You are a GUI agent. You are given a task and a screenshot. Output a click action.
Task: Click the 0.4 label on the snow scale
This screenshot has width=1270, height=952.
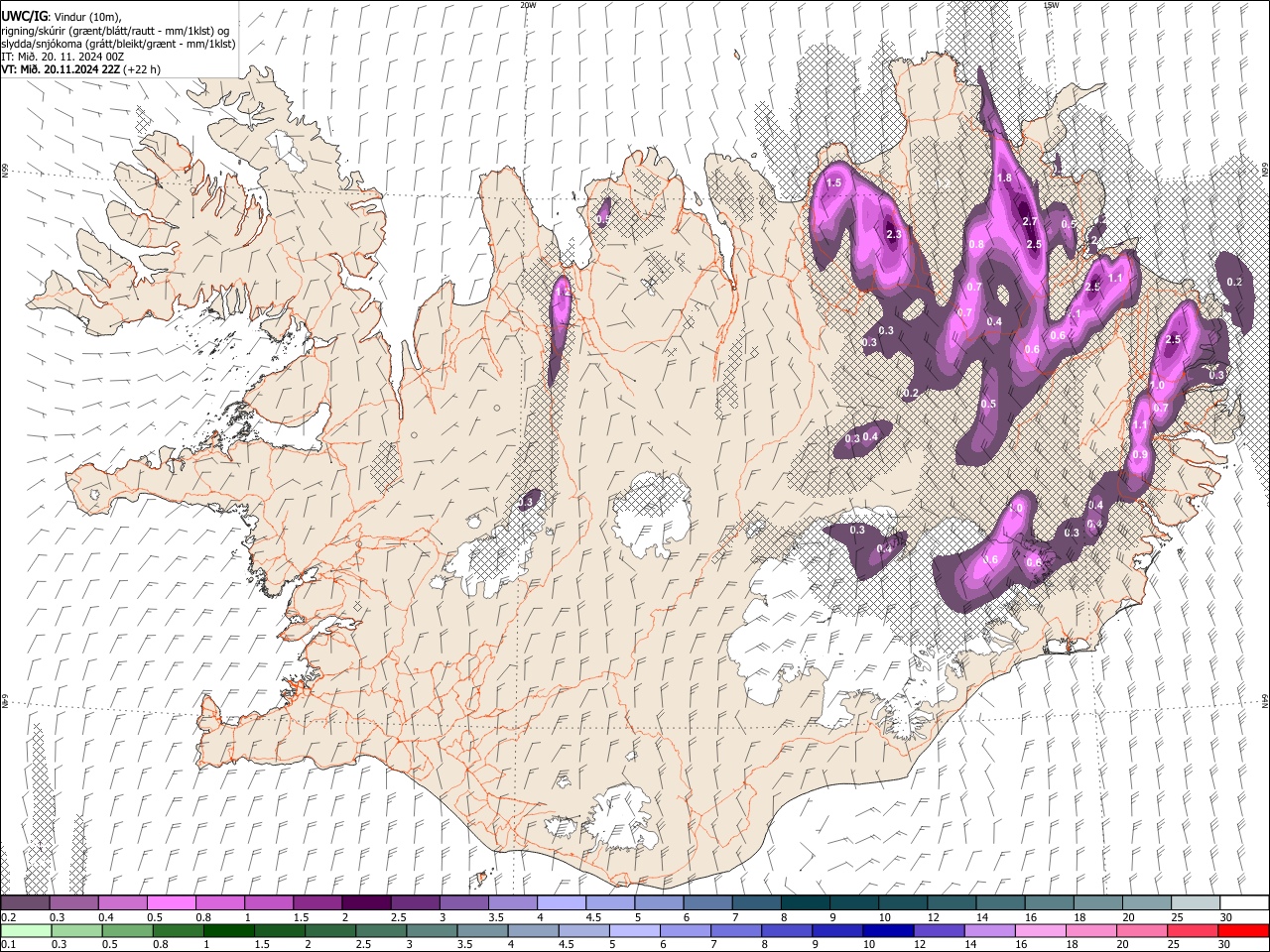pyautogui.click(x=105, y=917)
